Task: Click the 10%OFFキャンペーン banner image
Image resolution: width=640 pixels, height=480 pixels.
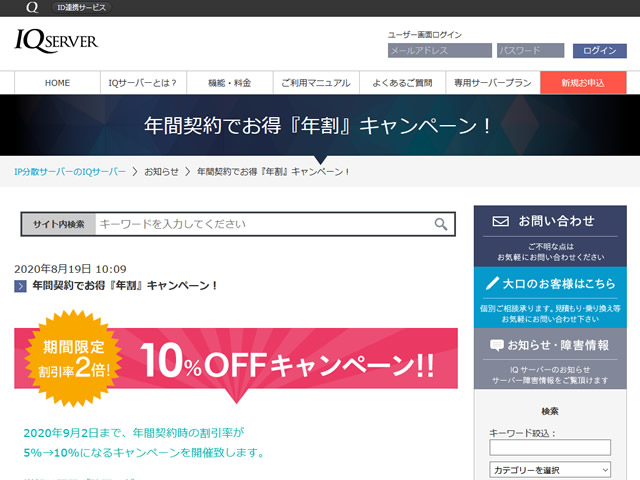Action: click(x=236, y=359)
